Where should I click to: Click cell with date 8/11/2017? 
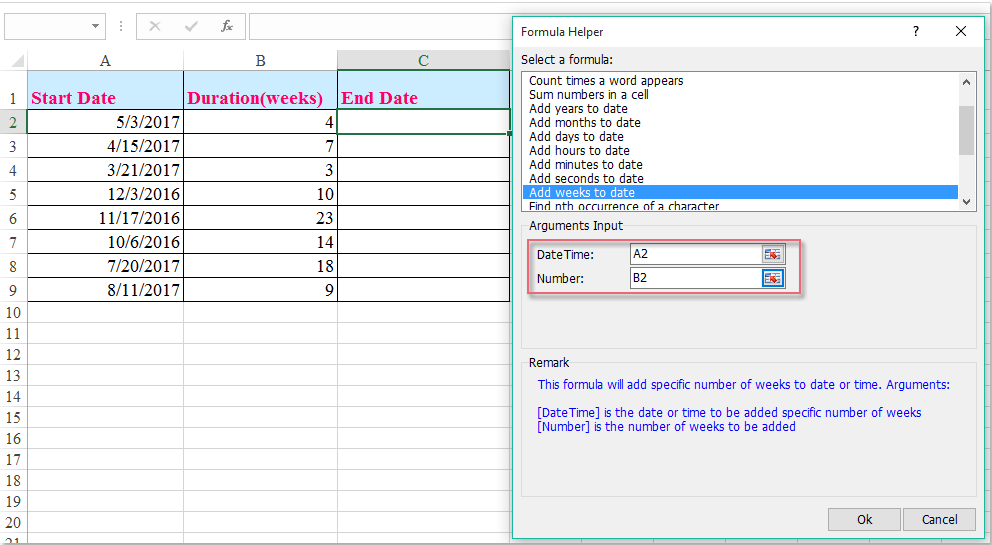(106, 290)
